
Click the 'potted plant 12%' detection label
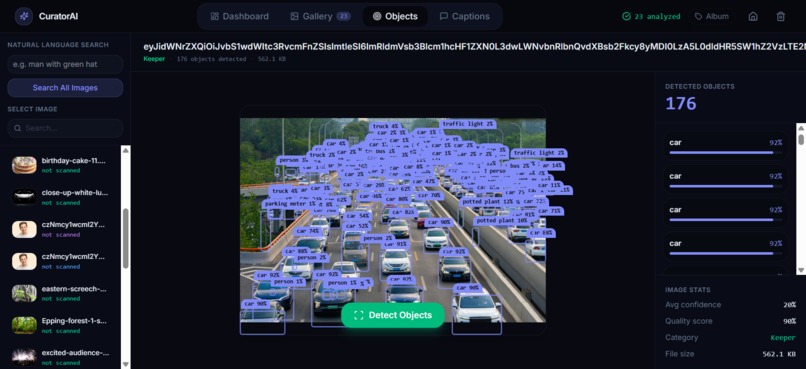click(x=488, y=201)
